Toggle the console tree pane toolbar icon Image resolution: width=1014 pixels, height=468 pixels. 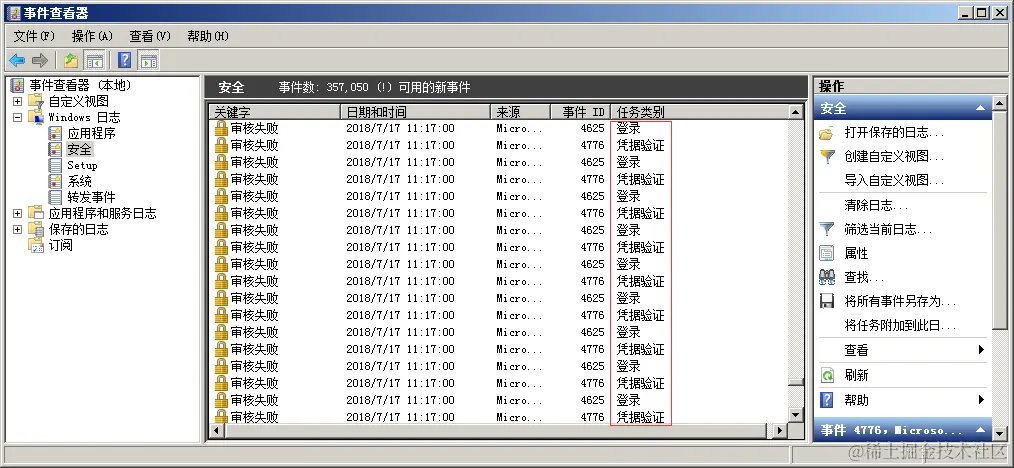click(x=95, y=61)
